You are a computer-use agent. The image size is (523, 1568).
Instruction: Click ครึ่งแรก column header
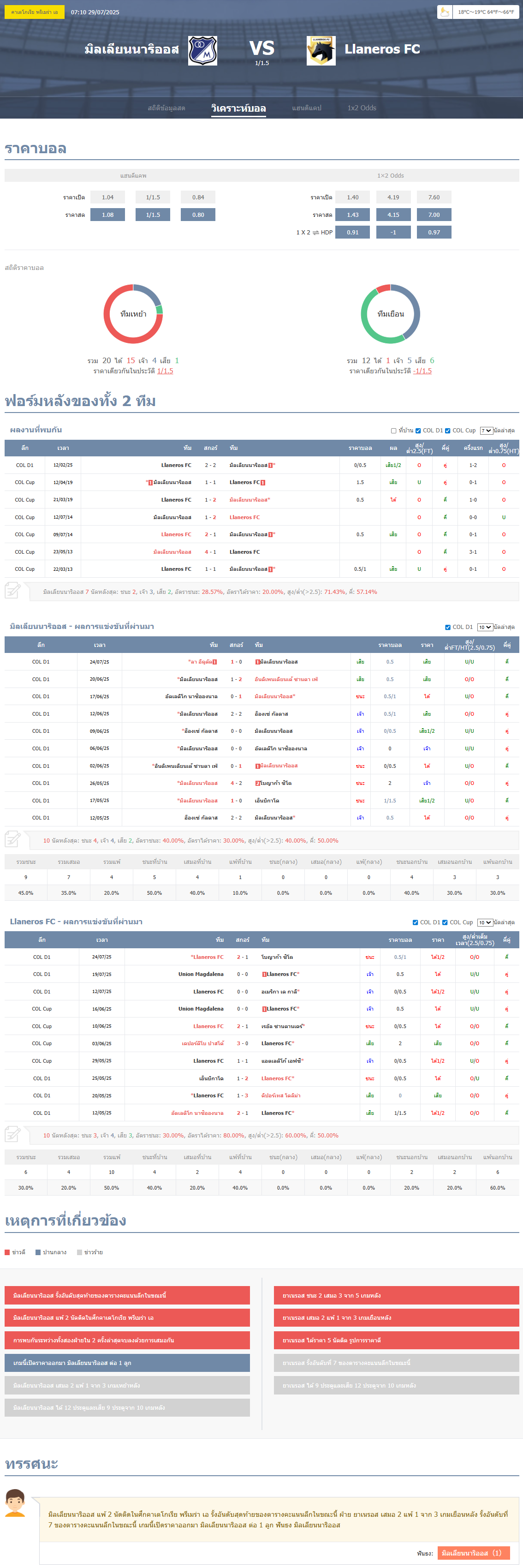[473, 448]
